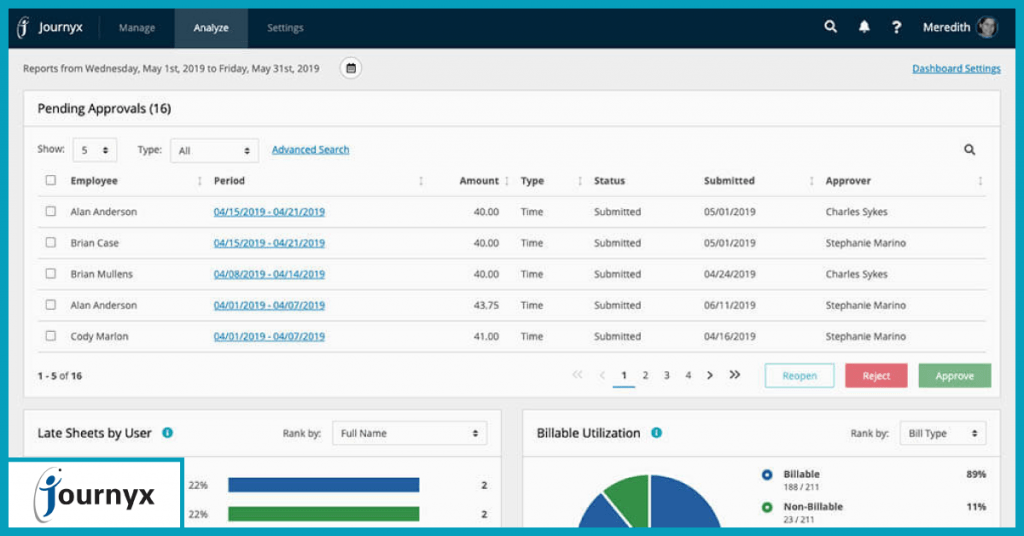The width and height of the screenshot is (1024, 536).
Task: Click the blue late sheets bar
Action: [323, 485]
